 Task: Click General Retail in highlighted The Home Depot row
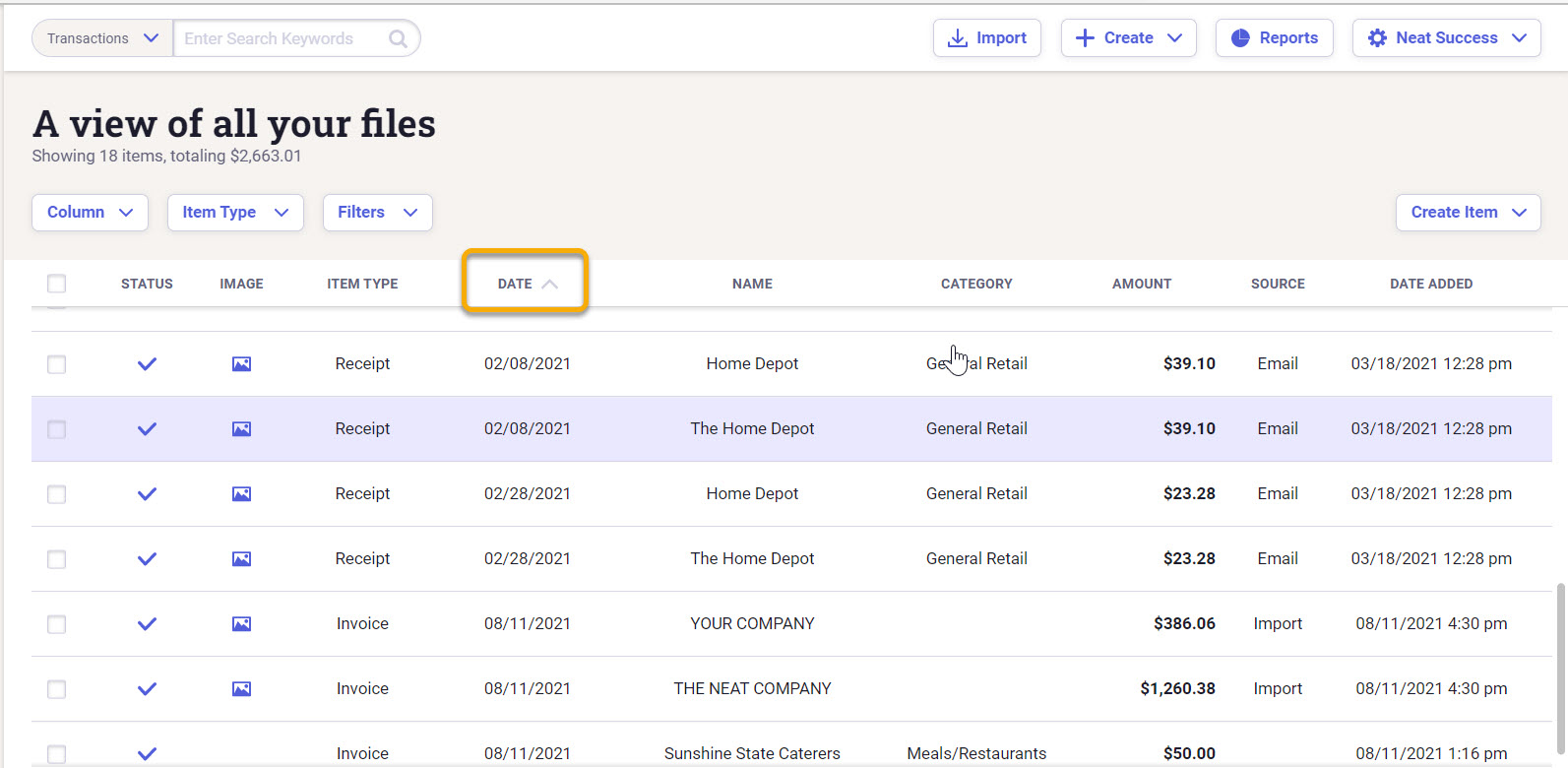pyautogui.click(x=976, y=429)
